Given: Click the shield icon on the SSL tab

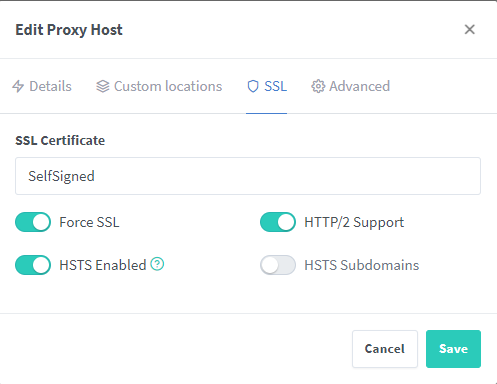Looking at the screenshot, I should tap(253, 86).
